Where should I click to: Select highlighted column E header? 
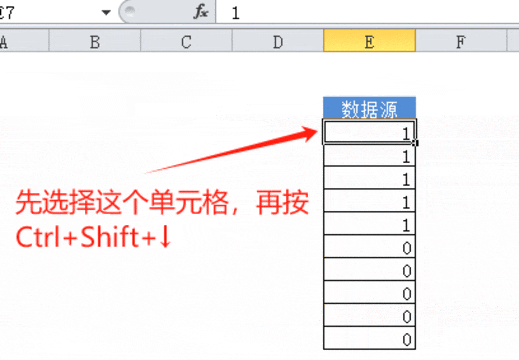(x=369, y=41)
